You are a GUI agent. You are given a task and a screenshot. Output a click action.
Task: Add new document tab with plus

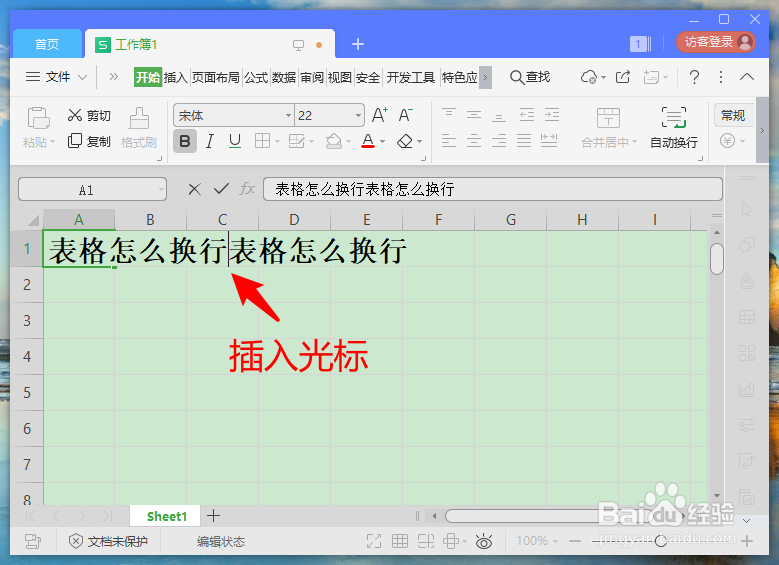click(x=358, y=44)
